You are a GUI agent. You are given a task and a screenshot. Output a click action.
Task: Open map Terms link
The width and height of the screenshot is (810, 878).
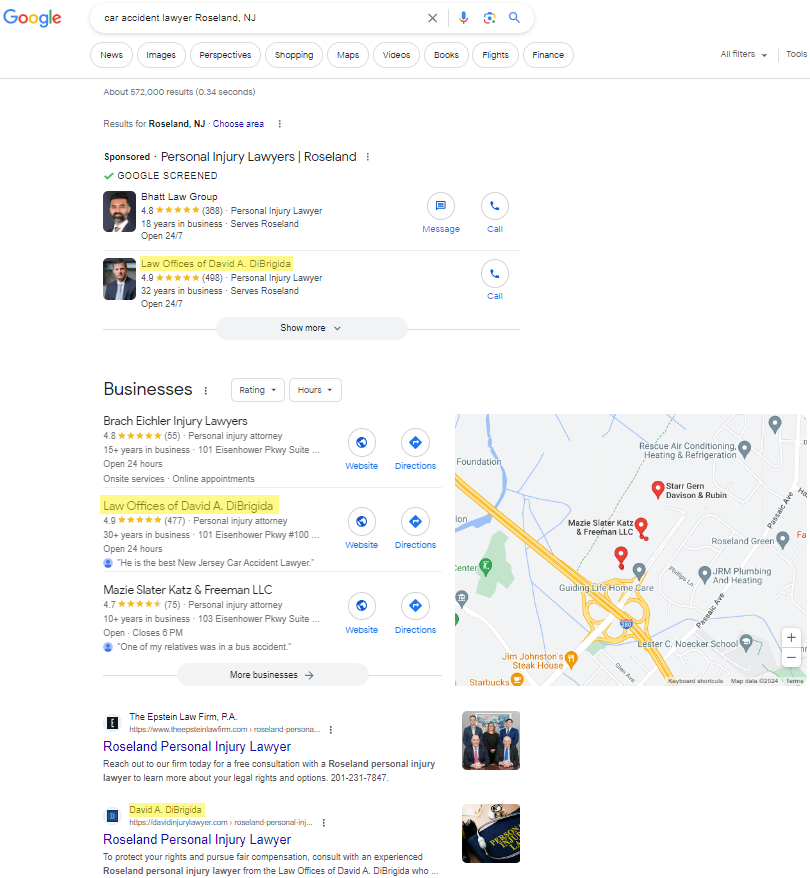pos(794,681)
